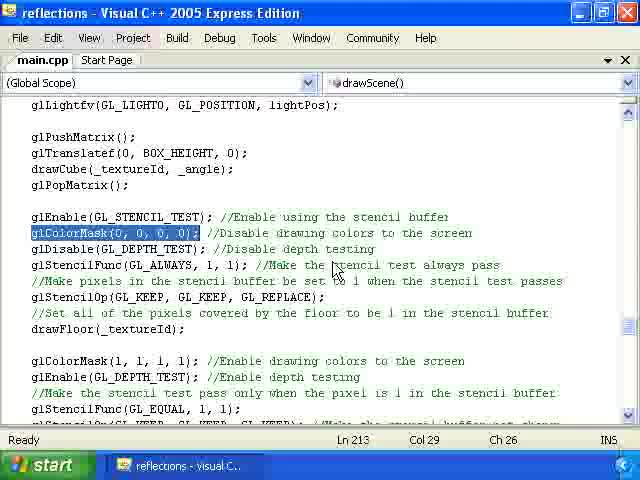Open the Window menu
The image size is (640, 480).
pyautogui.click(x=311, y=38)
